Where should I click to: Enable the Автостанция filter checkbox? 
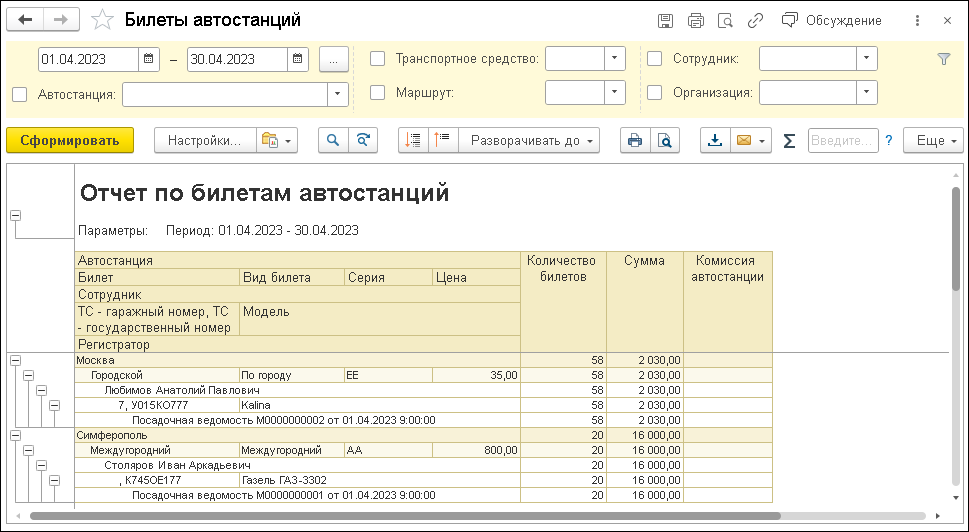coord(20,94)
